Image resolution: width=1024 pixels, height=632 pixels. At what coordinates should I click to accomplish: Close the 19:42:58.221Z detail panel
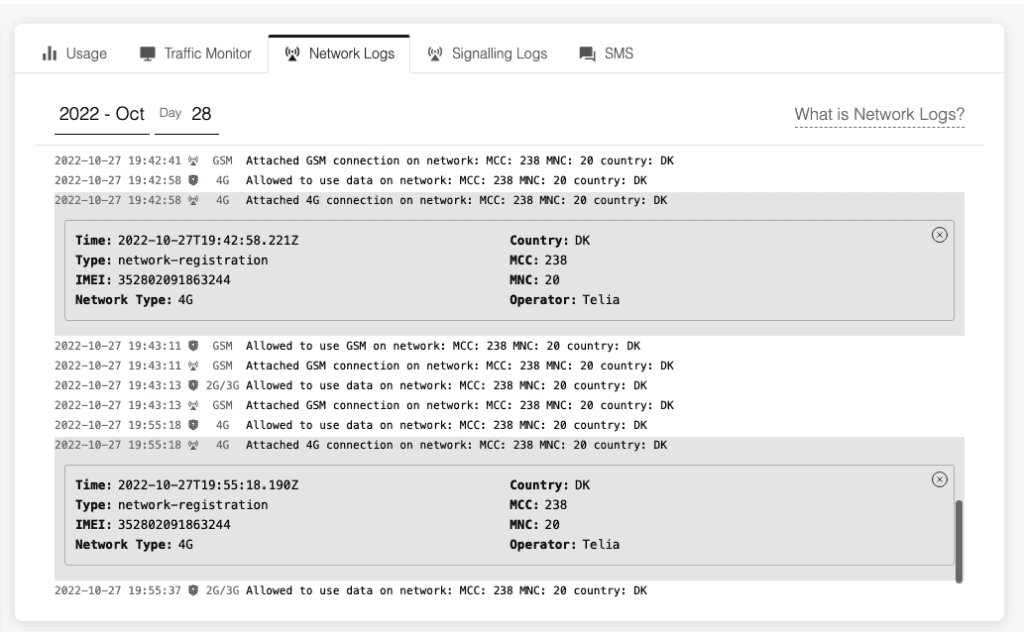[x=939, y=235]
